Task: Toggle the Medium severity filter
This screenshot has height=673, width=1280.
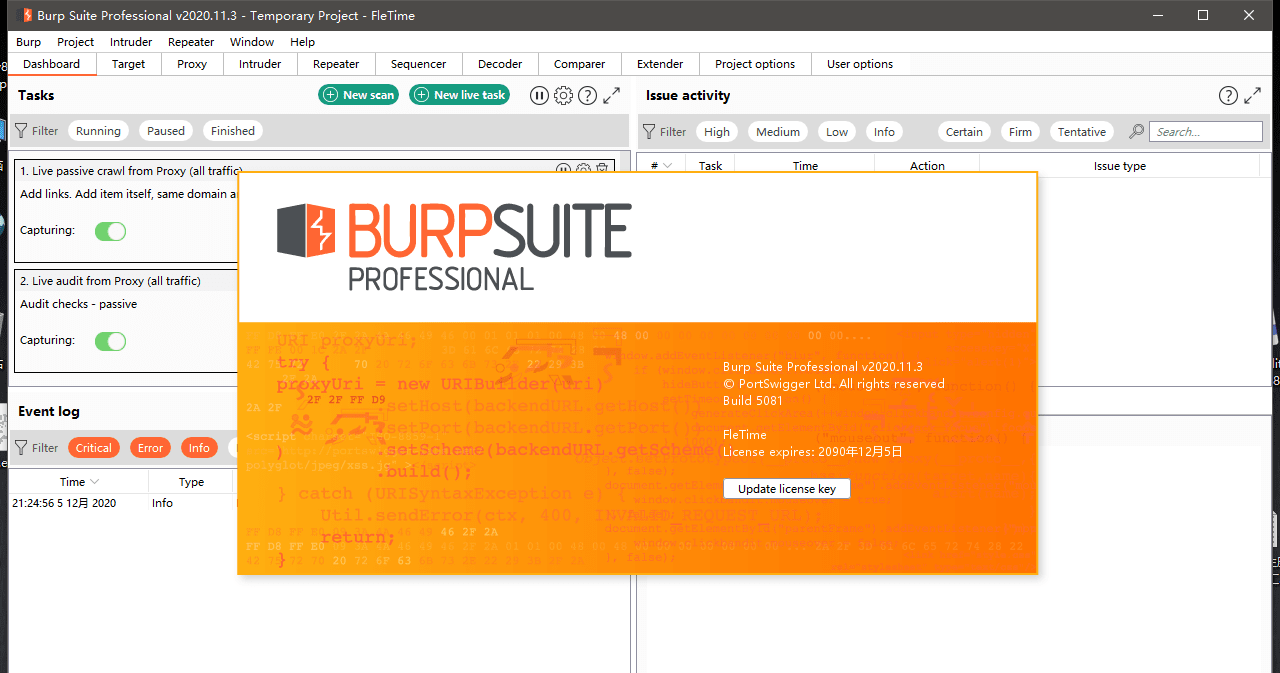Action: [778, 132]
